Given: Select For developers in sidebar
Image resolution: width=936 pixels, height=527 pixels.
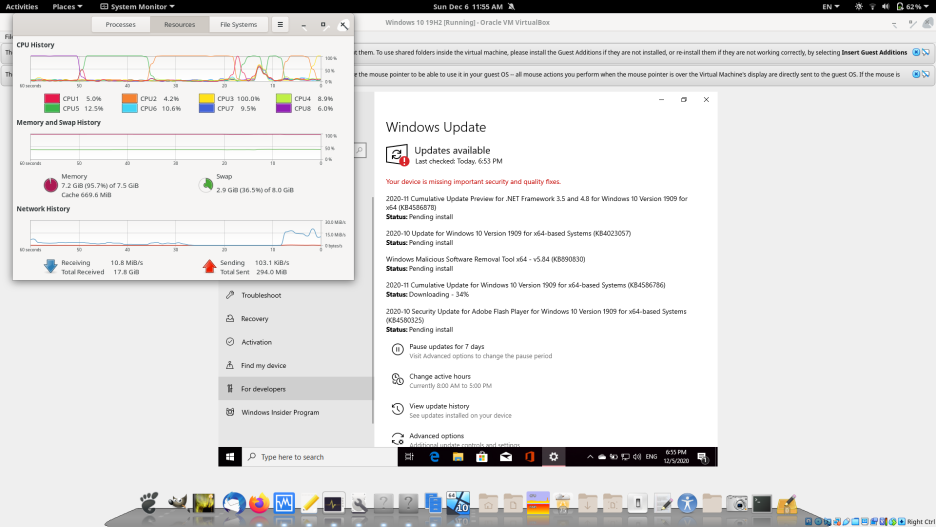Looking at the screenshot, I should (x=295, y=389).
